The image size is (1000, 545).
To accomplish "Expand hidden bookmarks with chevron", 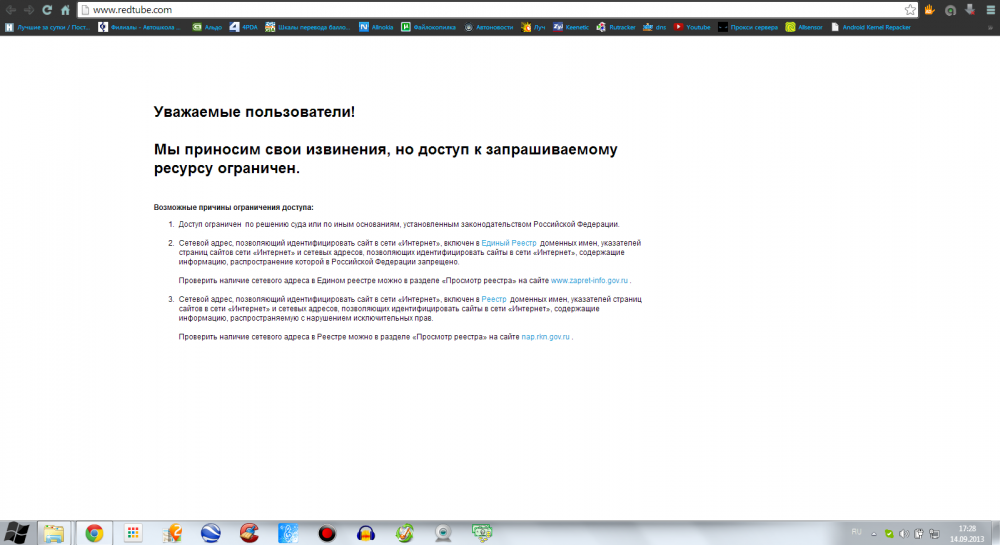I will pos(990,27).
